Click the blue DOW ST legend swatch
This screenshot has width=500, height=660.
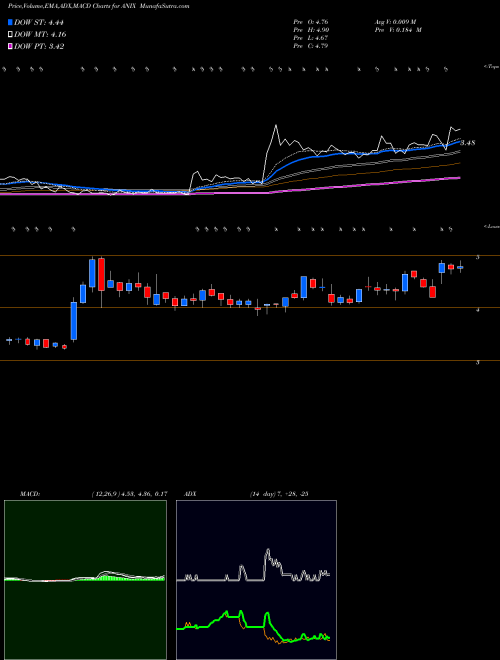[10, 22]
